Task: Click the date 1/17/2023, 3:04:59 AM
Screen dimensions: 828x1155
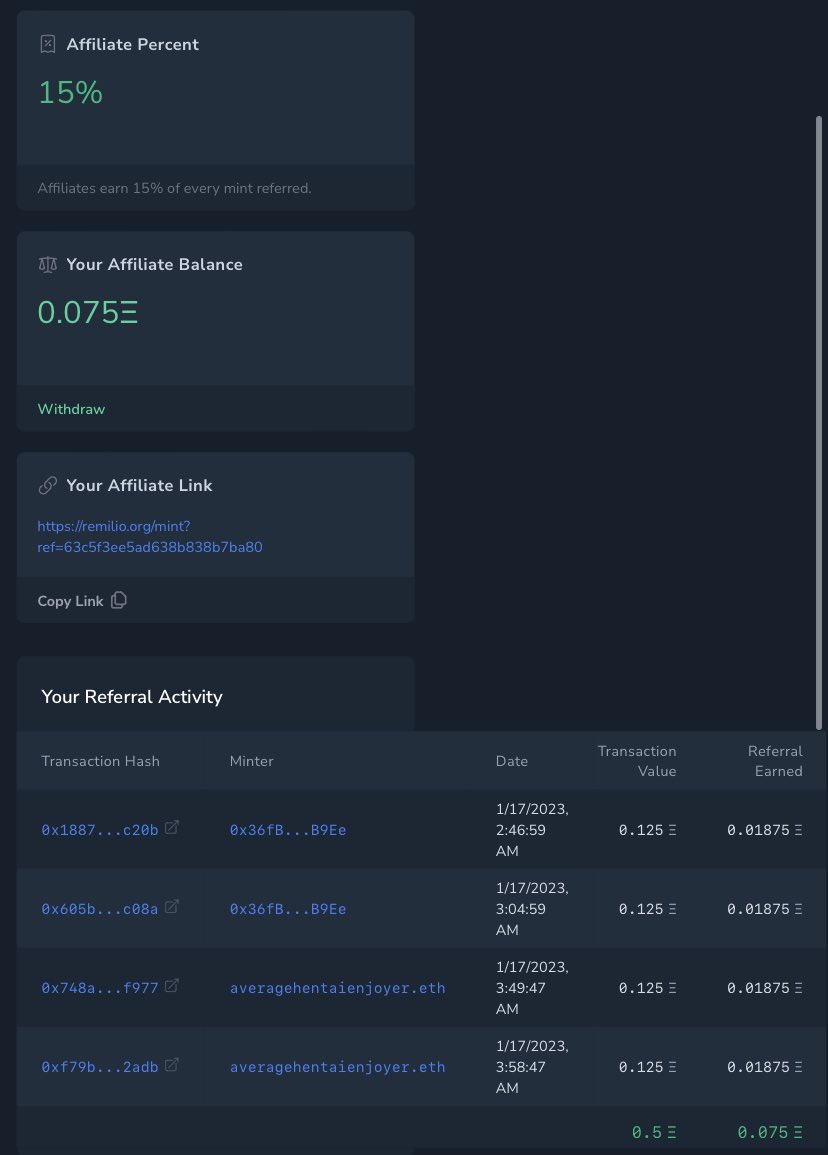Action: (x=532, y=909)
